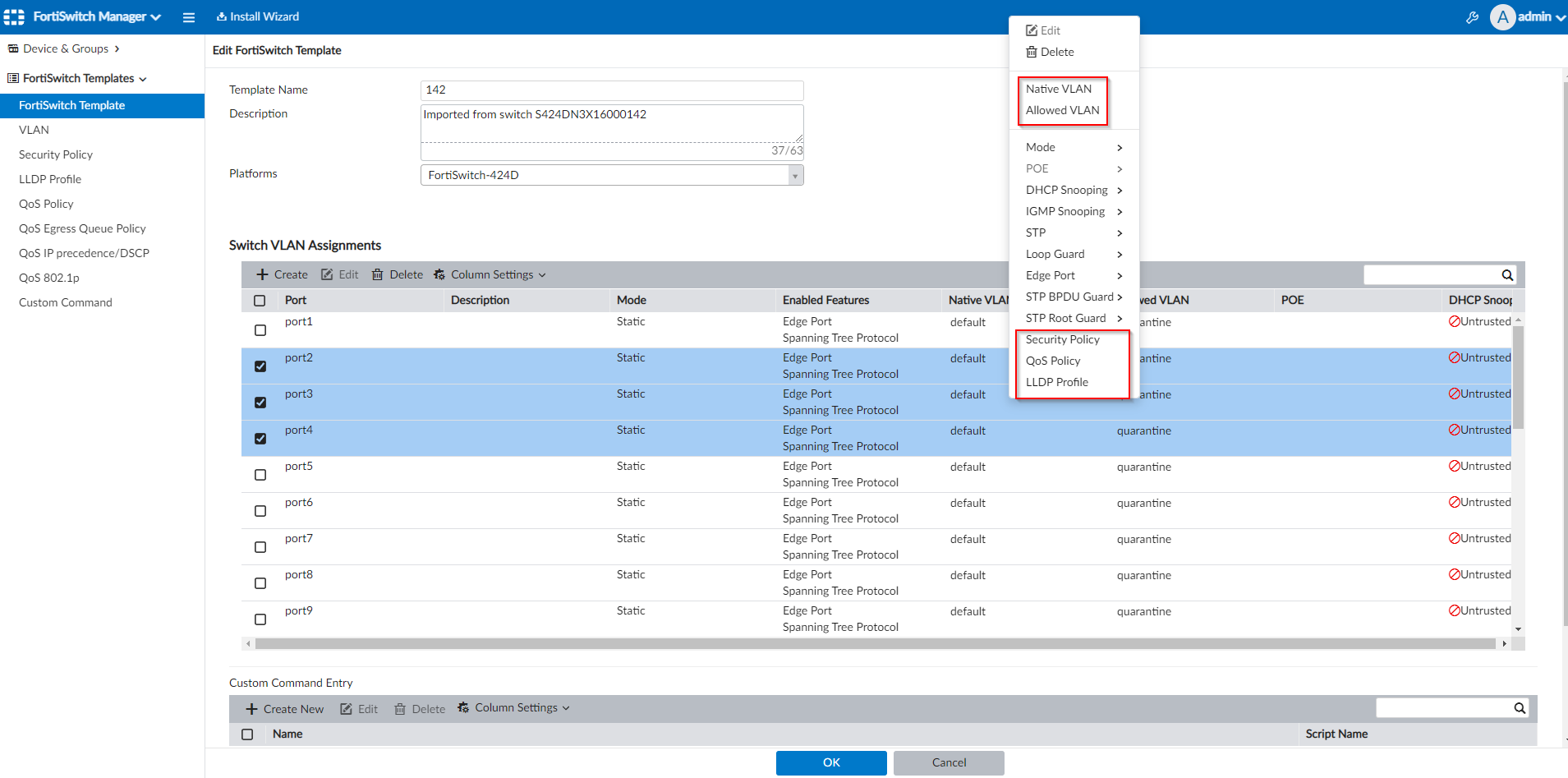Screen dimensions: 1568x778
Task: Click search icon in Custom Command Entry
Action: pyautogui.click(x=1520, y=708)
